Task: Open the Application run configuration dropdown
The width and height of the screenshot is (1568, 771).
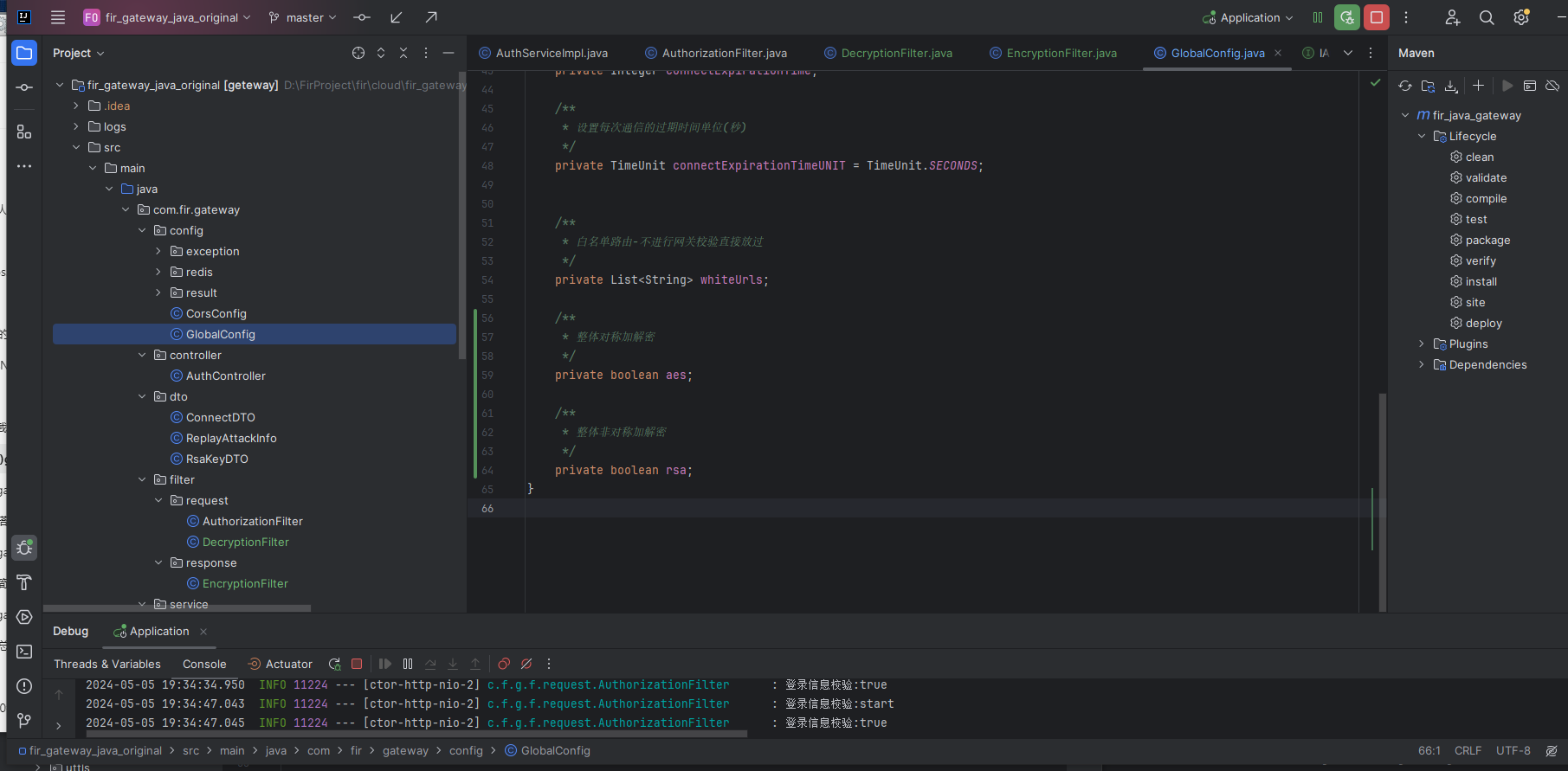Action: click(x=1248, y=17)
